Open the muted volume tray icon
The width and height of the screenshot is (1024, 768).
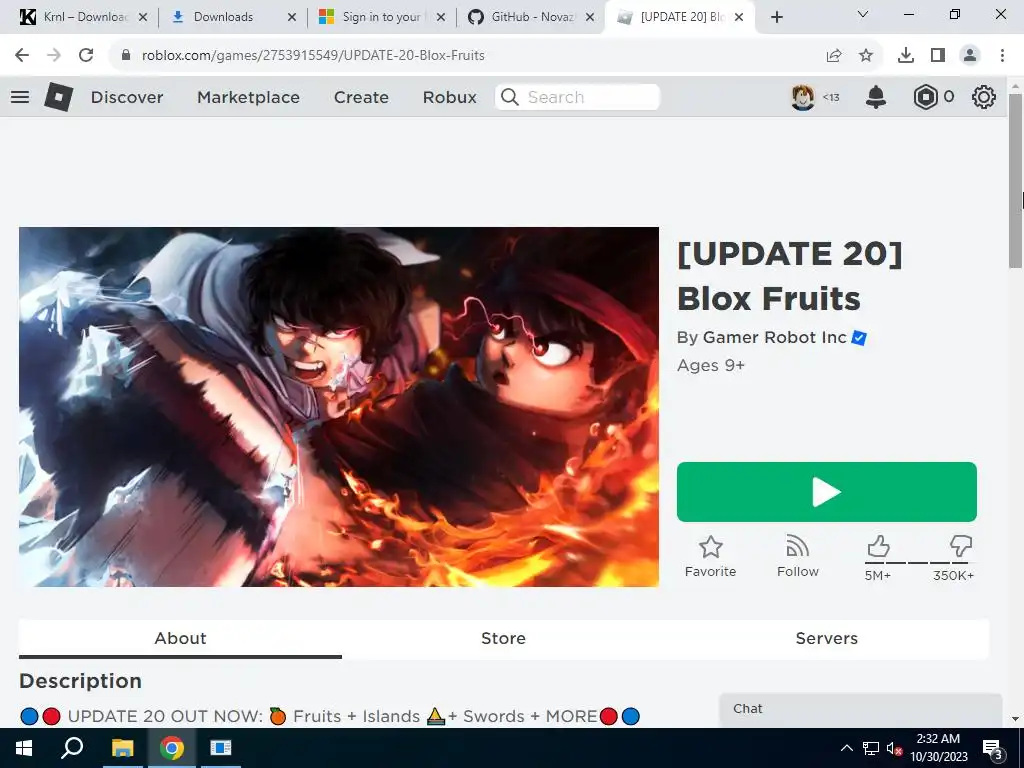894,748
